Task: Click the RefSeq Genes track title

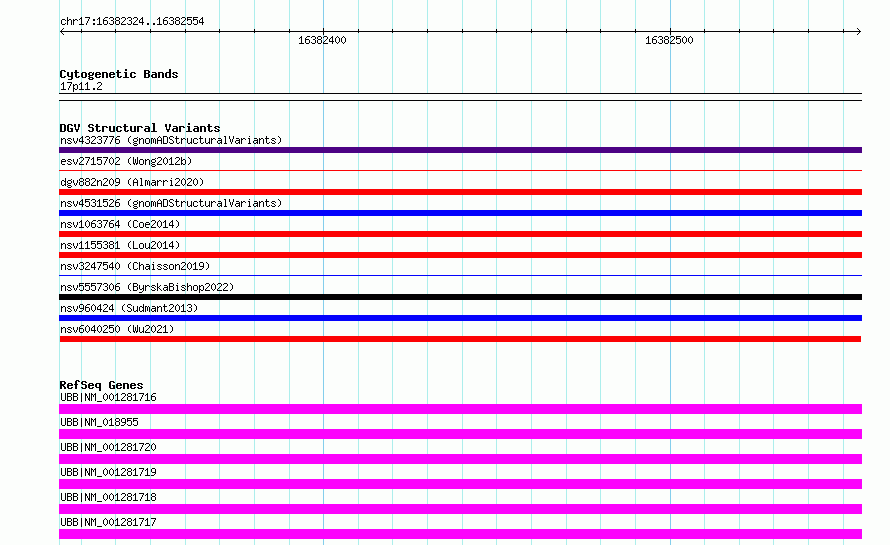Action: tap(101, 385)
